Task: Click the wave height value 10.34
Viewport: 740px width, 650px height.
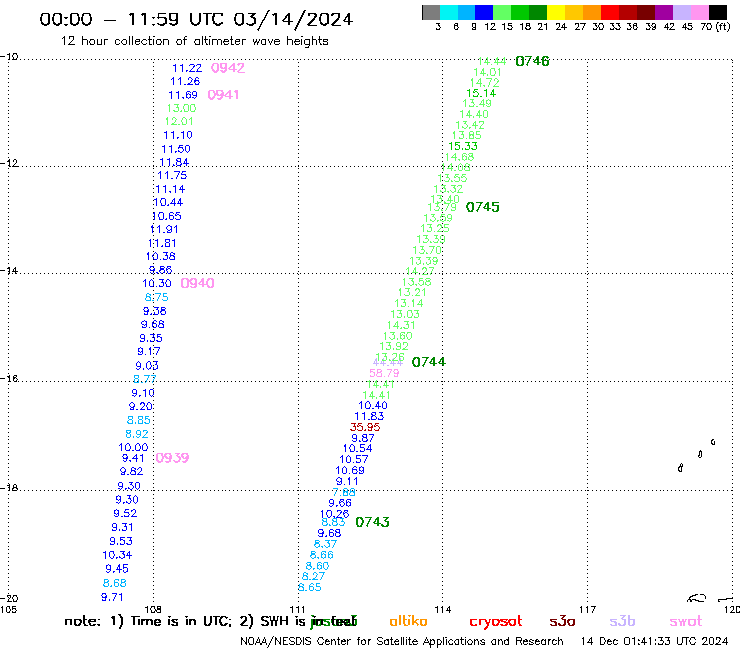Action: 117,555
